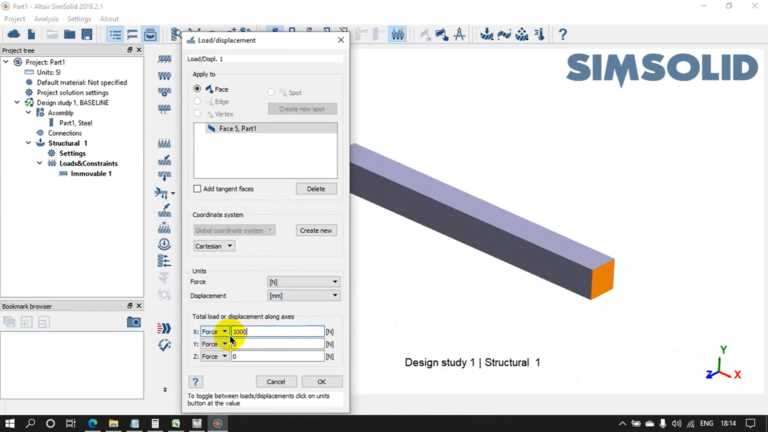Open the Y axis Force type dropdown

pos(215,344)
